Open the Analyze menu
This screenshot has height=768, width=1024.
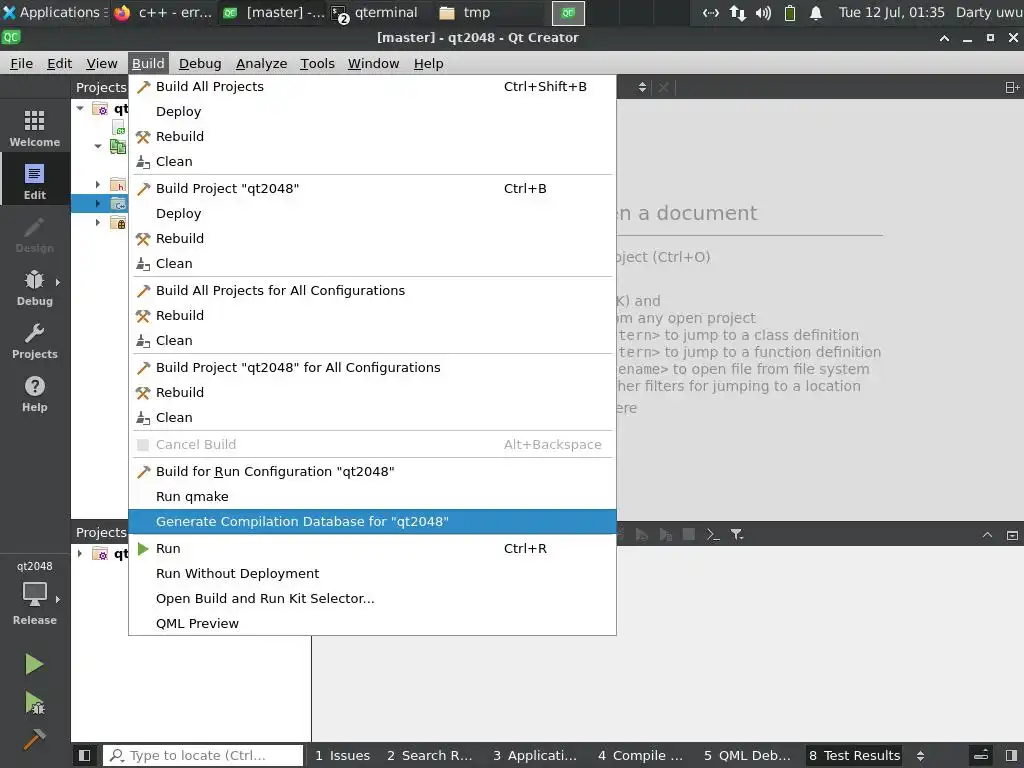pyautogui.click(x=261, y=63)
